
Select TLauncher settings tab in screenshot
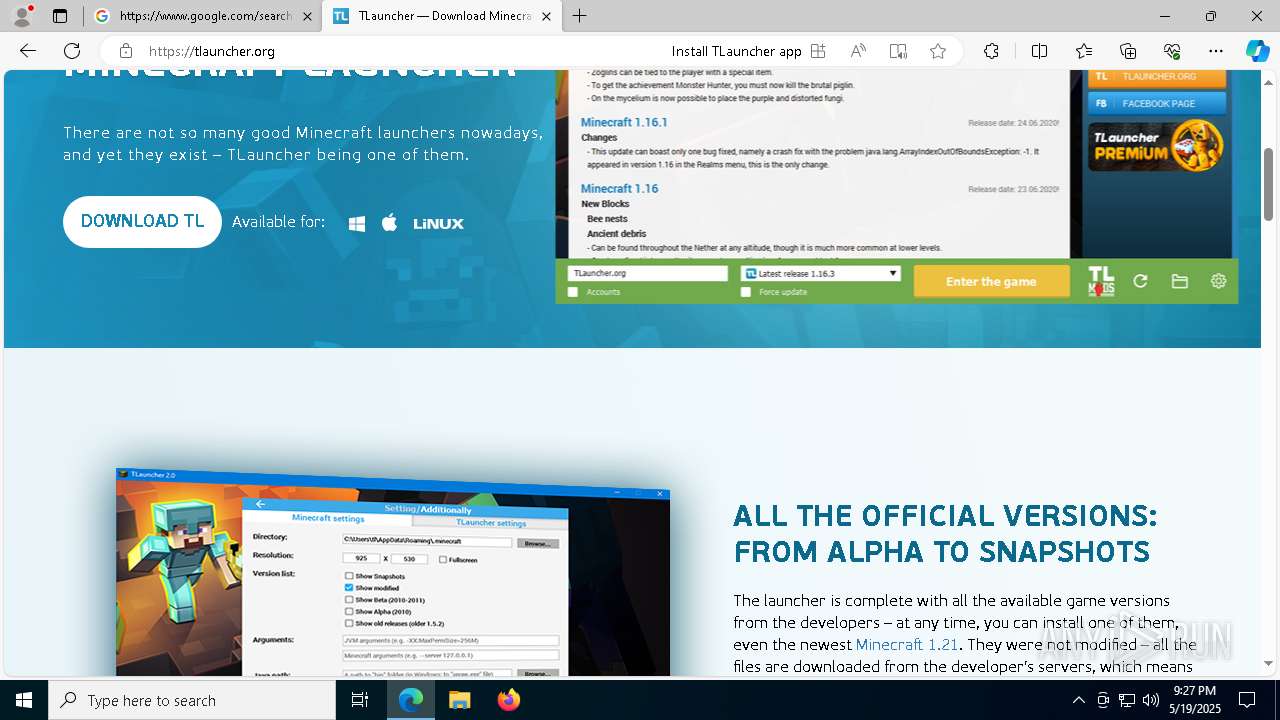pos(491,522)
